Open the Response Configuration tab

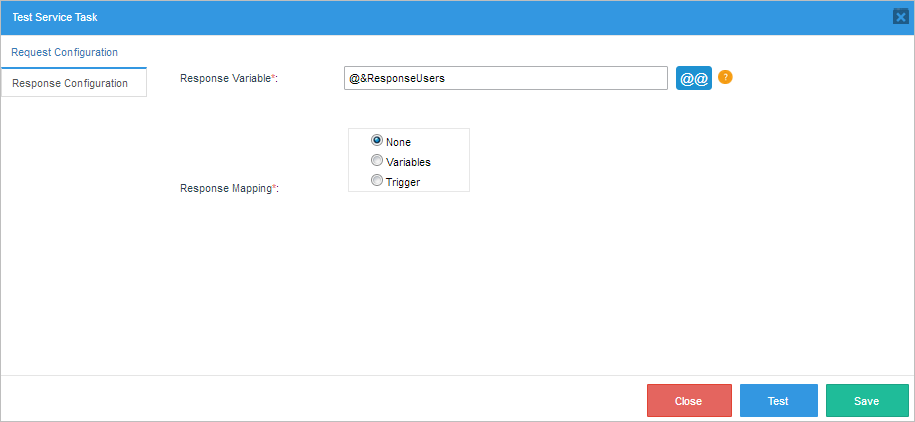tap(70, 83)
